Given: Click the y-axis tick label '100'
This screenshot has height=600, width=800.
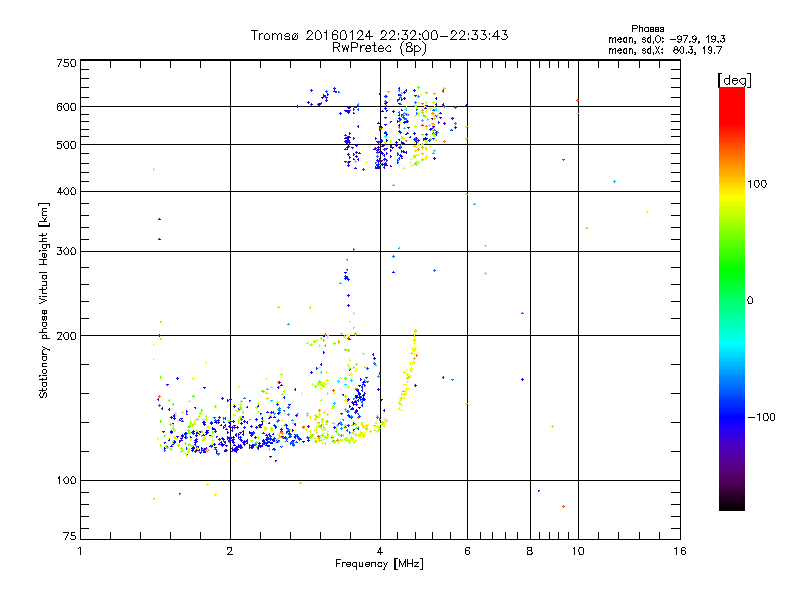Looking at the screenshot, I should click(x=66, y=481).
